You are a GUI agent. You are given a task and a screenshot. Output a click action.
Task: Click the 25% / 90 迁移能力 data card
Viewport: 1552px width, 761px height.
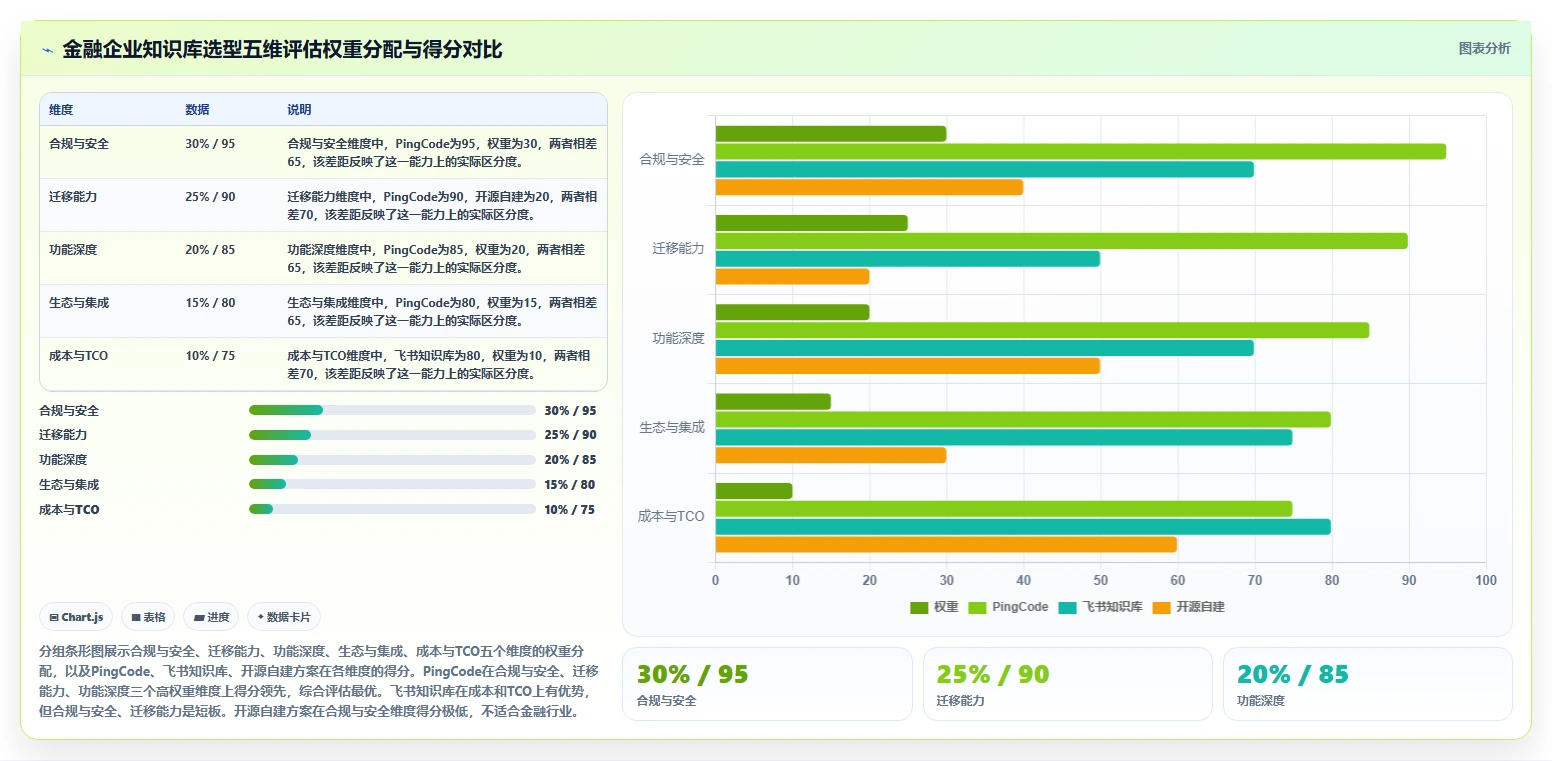tap(1067, 684)
